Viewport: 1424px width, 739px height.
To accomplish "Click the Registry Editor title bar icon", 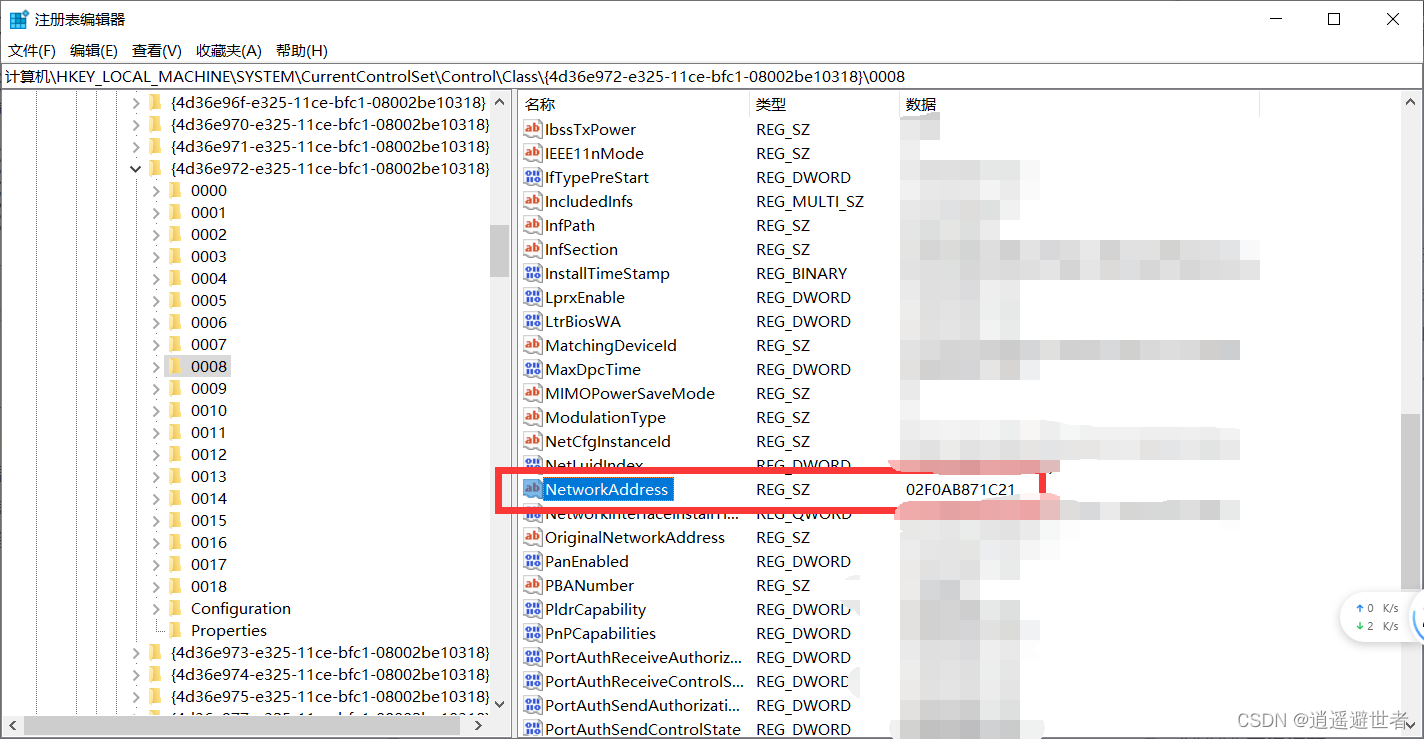I will point(18,19).
